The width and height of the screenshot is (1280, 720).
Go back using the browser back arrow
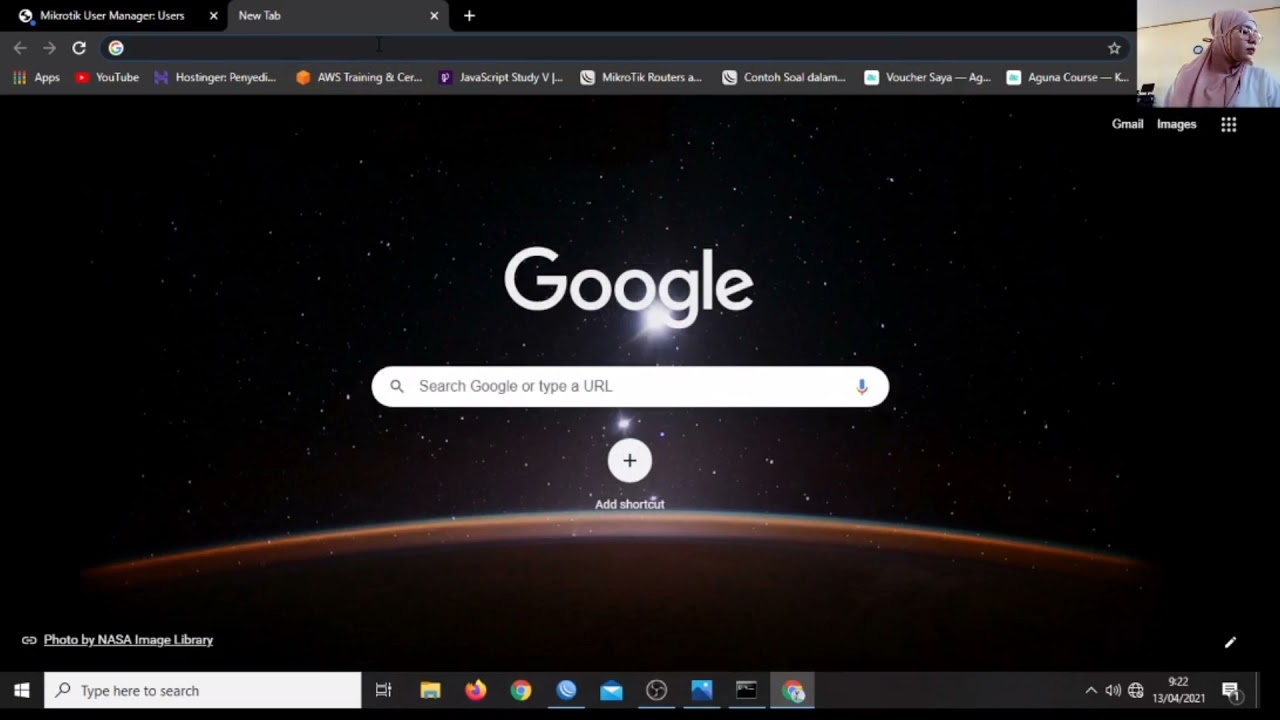point(20,48)
